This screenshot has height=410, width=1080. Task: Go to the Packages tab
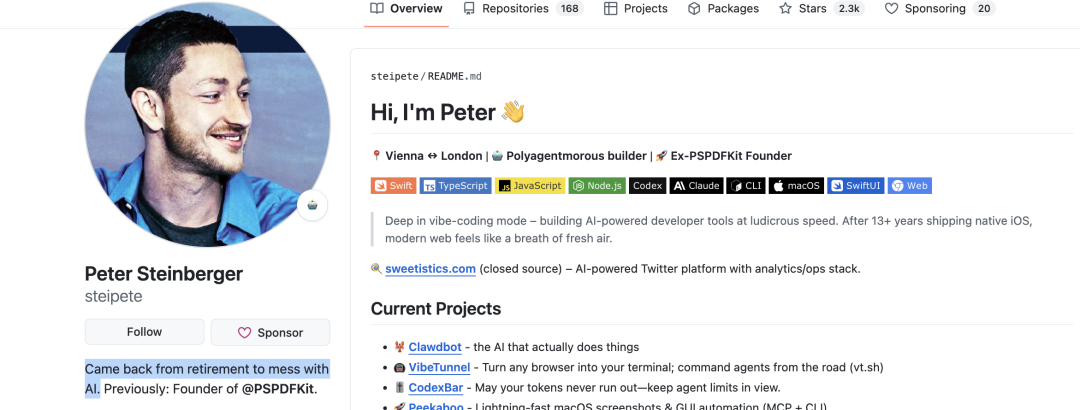tap(726, 9)
